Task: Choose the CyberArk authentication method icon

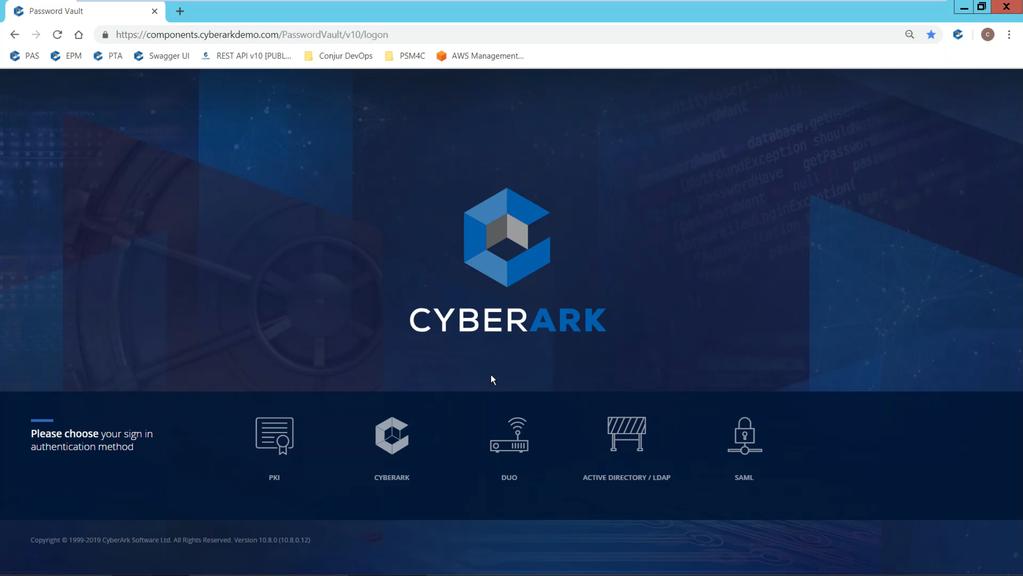Action: point(391,436)
